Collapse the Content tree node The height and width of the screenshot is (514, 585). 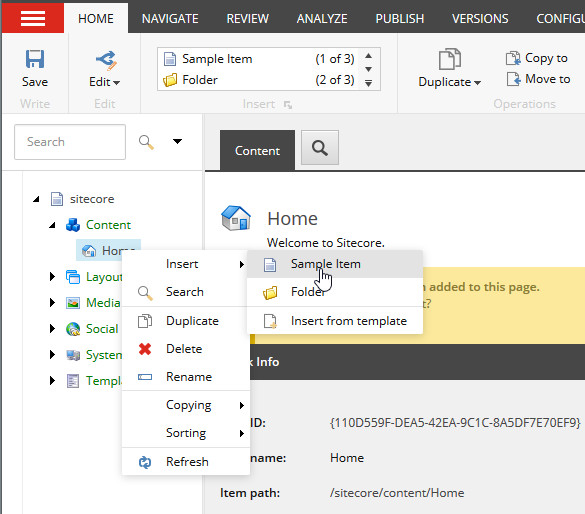(x=53, y=225)
